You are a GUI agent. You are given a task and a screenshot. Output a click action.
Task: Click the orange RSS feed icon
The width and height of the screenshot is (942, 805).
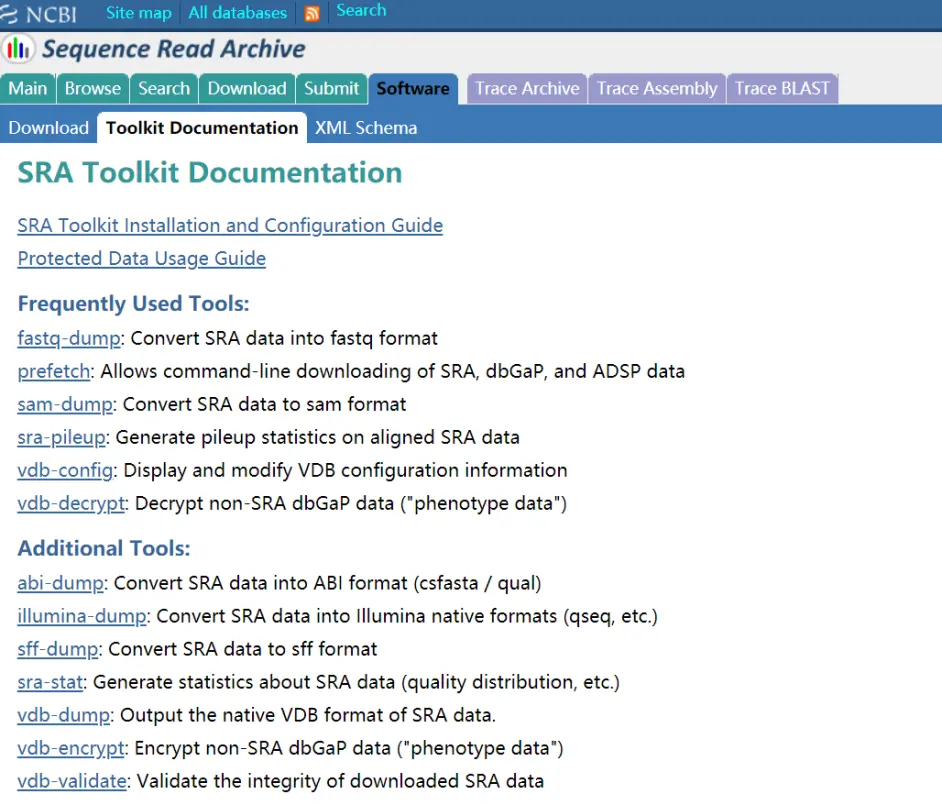point(312,13)
